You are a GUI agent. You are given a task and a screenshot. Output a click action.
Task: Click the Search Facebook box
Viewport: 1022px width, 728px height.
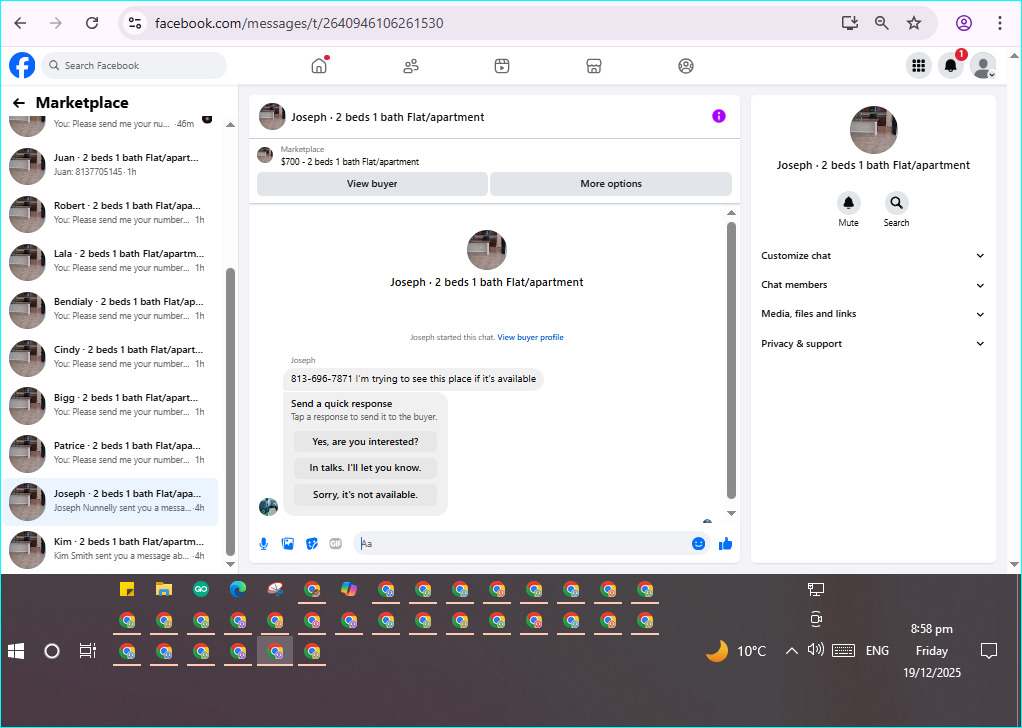(134, 66)
